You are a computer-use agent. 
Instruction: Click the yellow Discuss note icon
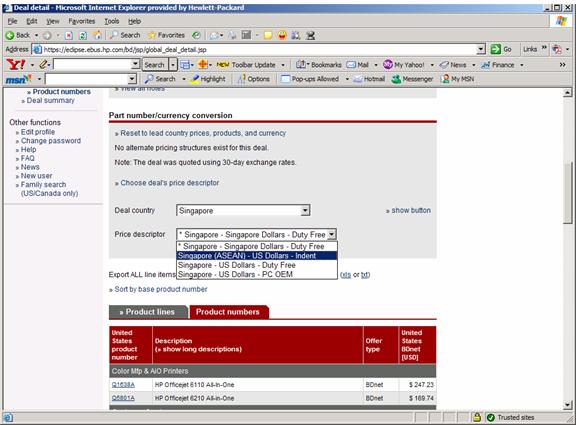[x=268, y=35]
